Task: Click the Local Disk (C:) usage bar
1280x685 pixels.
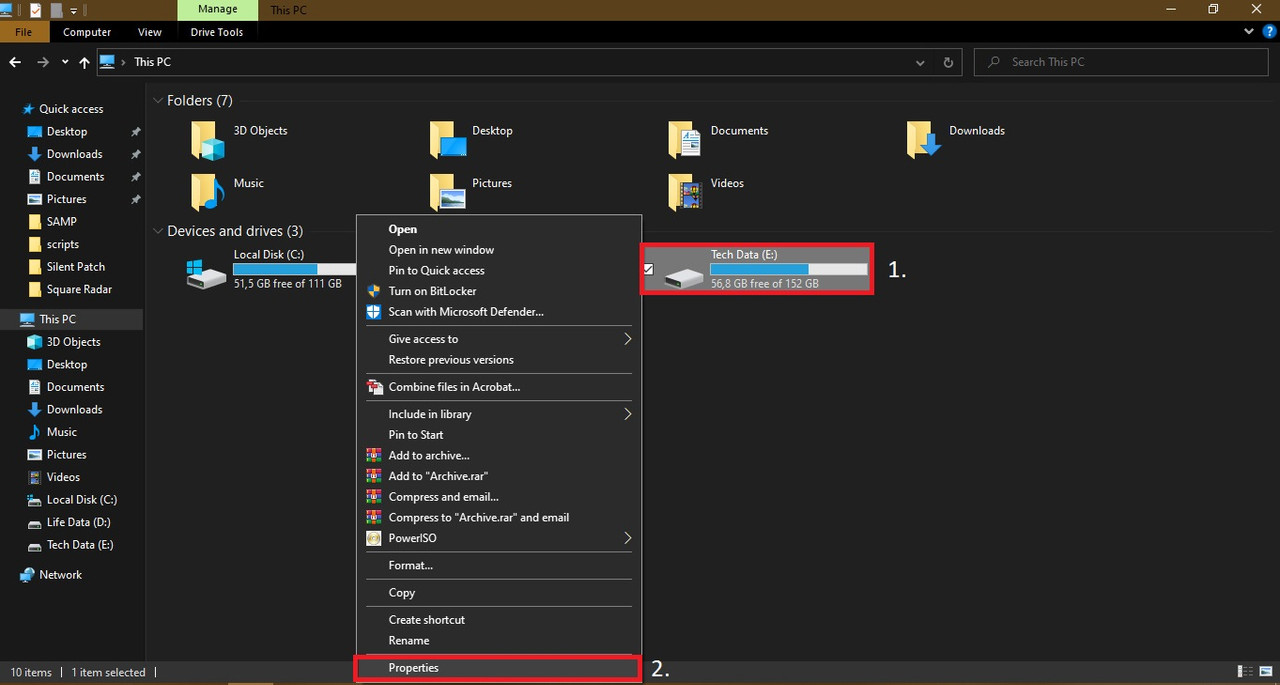Action: point(294,269)
